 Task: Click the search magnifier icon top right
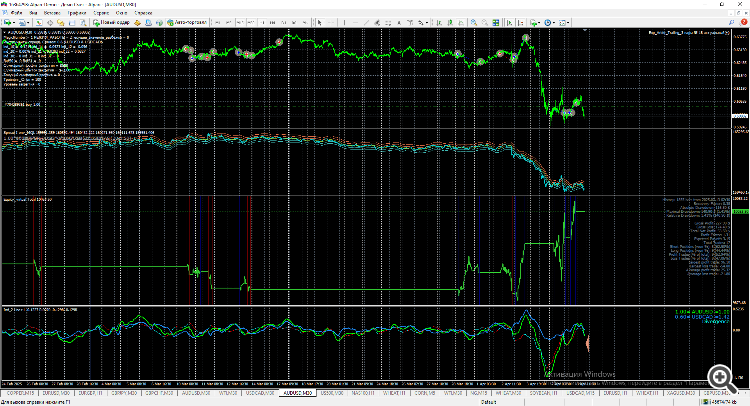(731, 22)
